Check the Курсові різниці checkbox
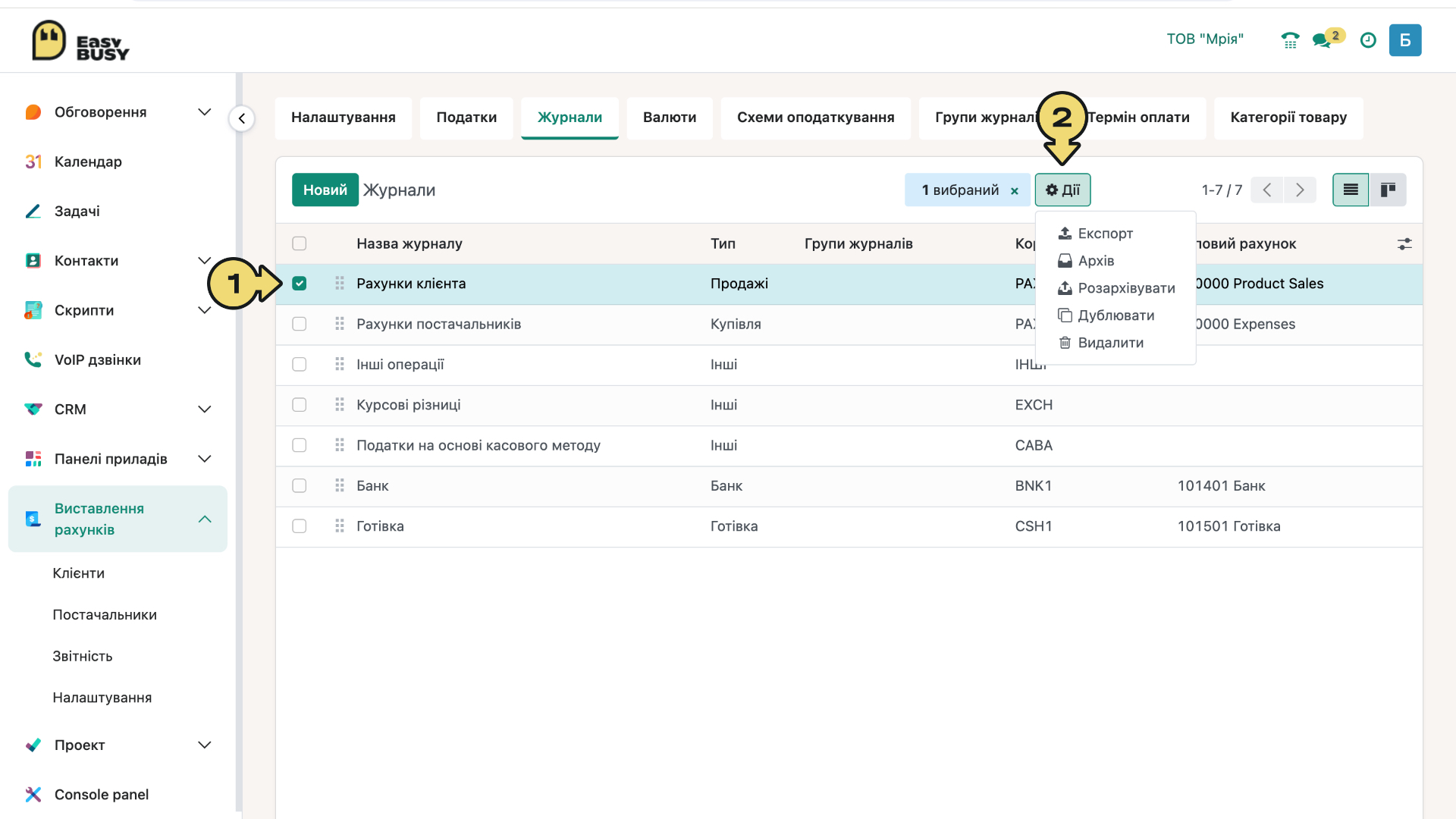 [300, 405]
